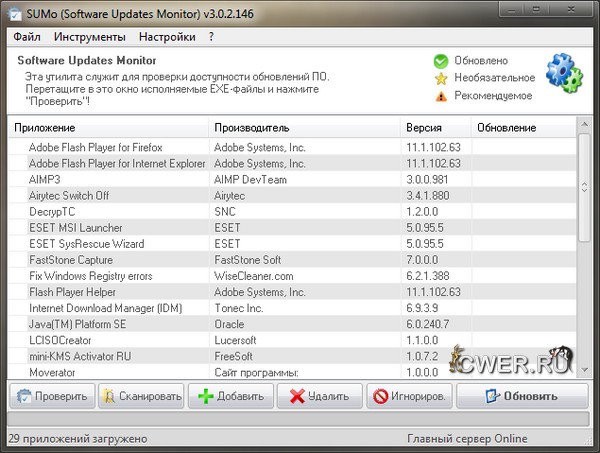The width and height of the screenshot is (600, 453).
Task: Click the scrollbar up arrow
Action: point(584,124)
